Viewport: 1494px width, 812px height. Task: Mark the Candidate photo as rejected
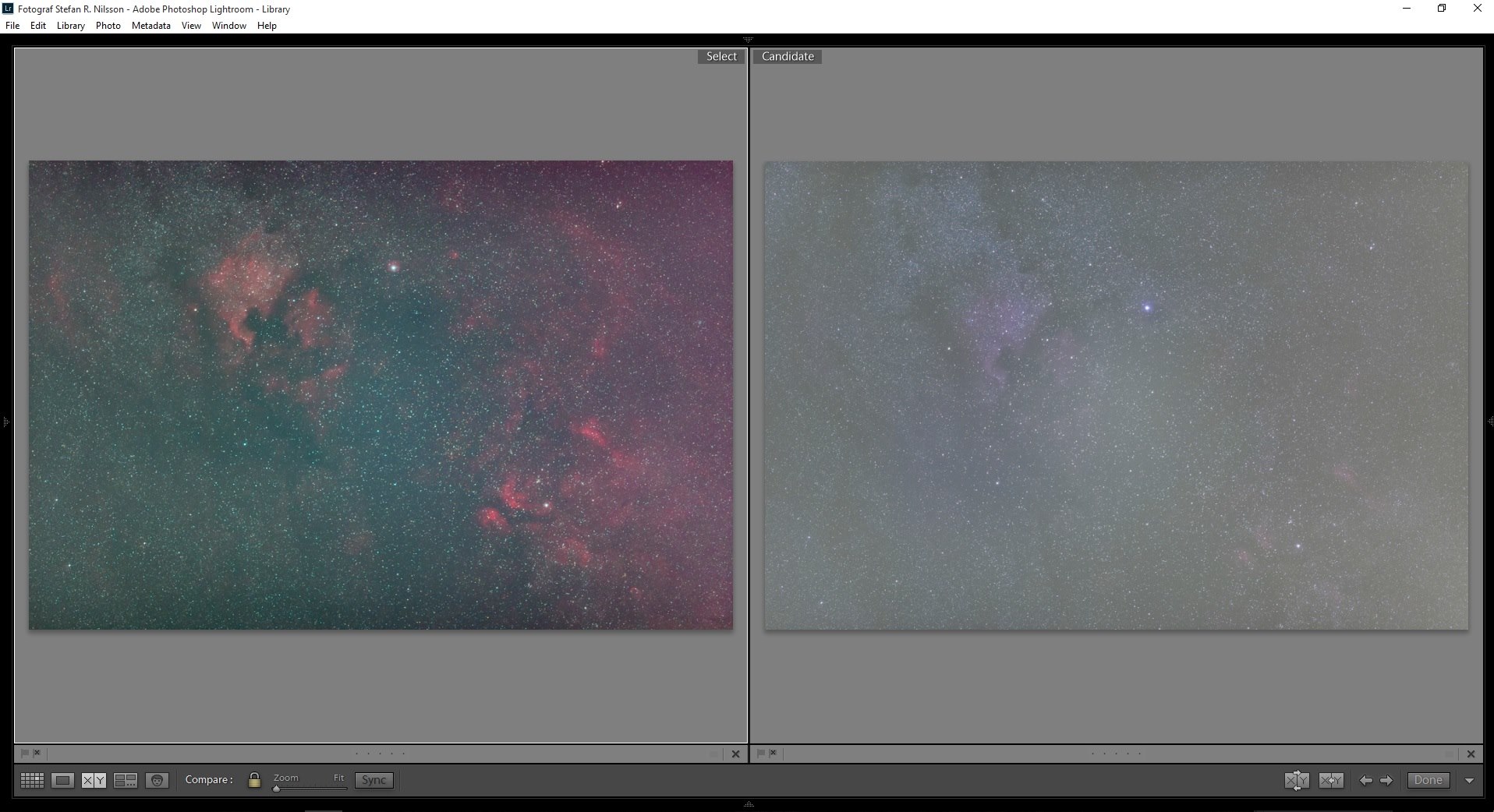click(x=773, y=753)
